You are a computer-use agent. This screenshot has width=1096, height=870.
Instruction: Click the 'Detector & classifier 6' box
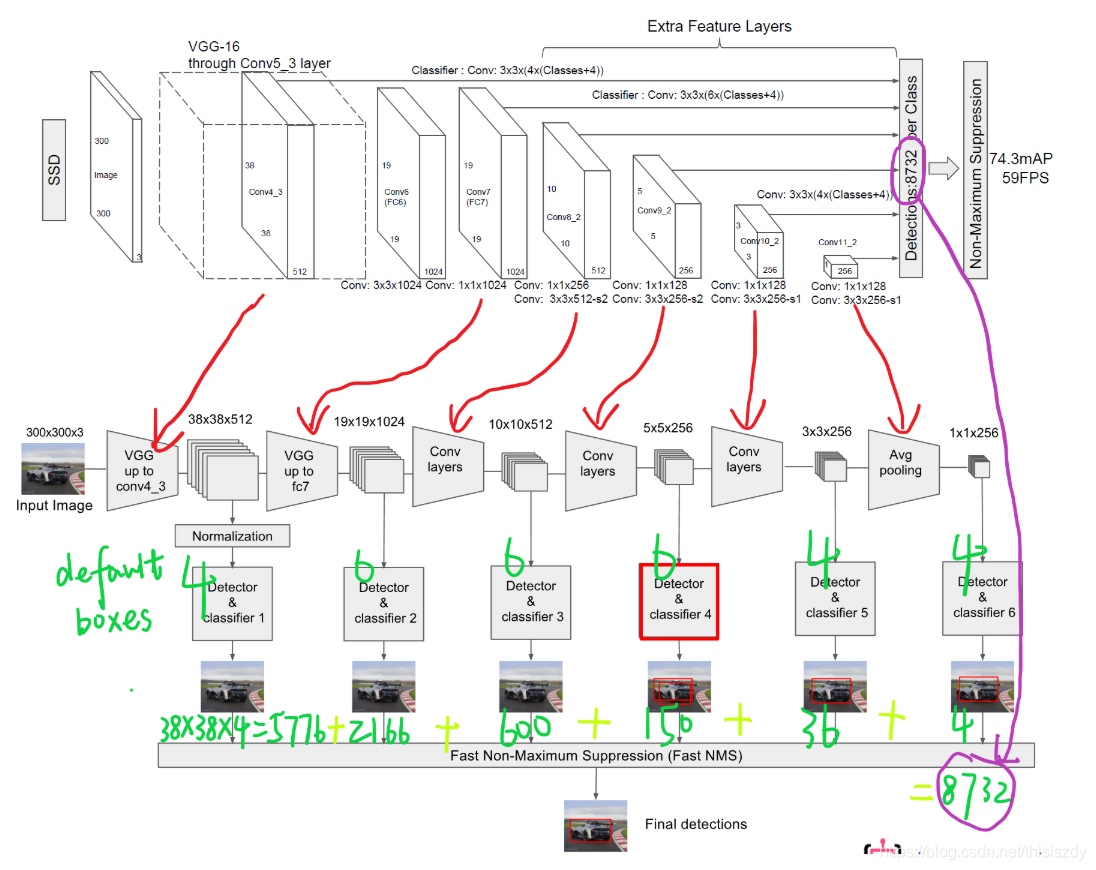point(982,598)
